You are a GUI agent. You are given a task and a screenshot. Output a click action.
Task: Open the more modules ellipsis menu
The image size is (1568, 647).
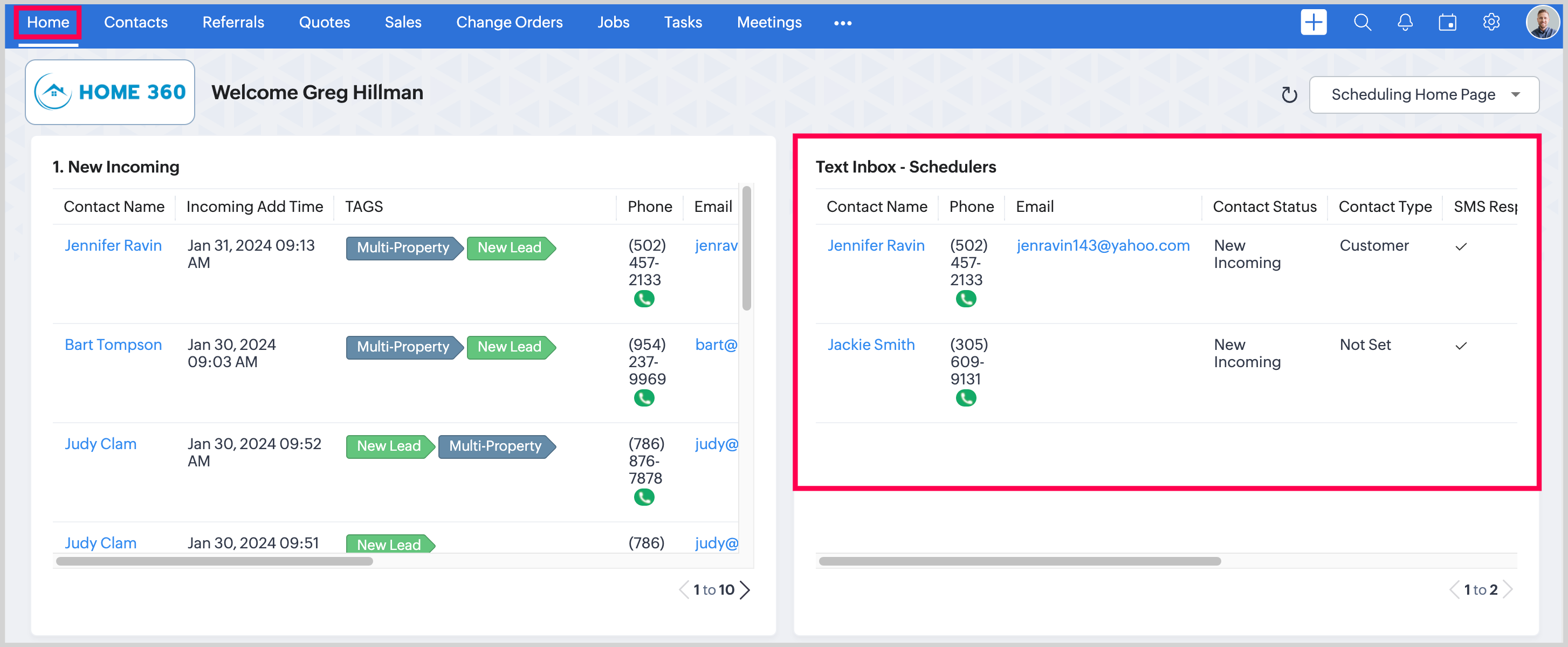(842, 23)
